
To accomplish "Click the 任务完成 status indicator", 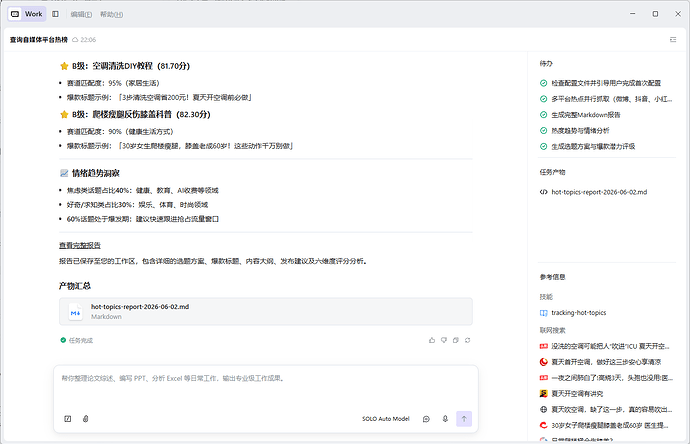I will 77,340.
